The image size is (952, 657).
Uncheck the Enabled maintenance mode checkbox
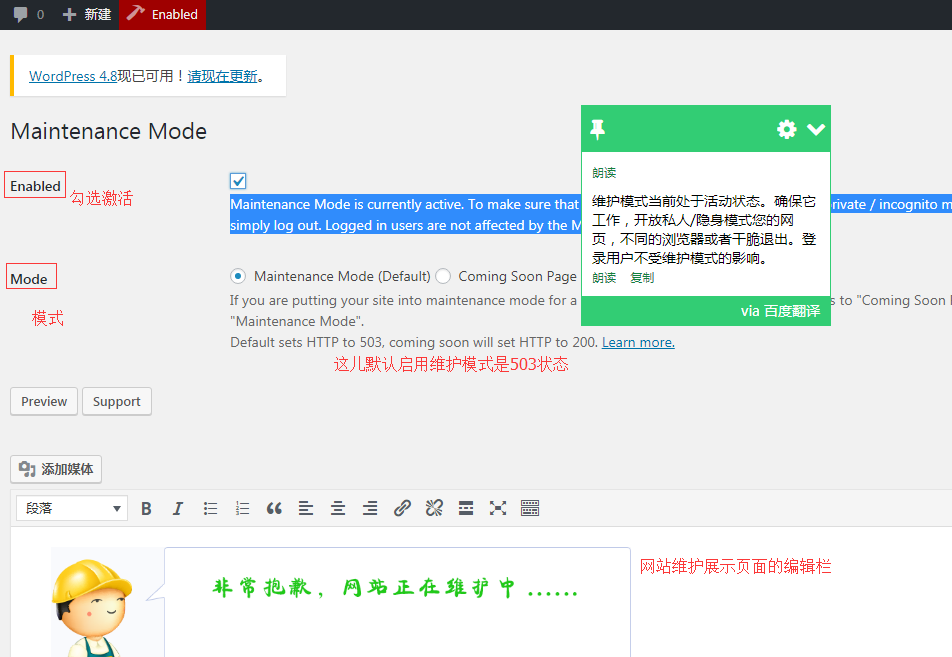pyautogui.click(x=238, y=181)
